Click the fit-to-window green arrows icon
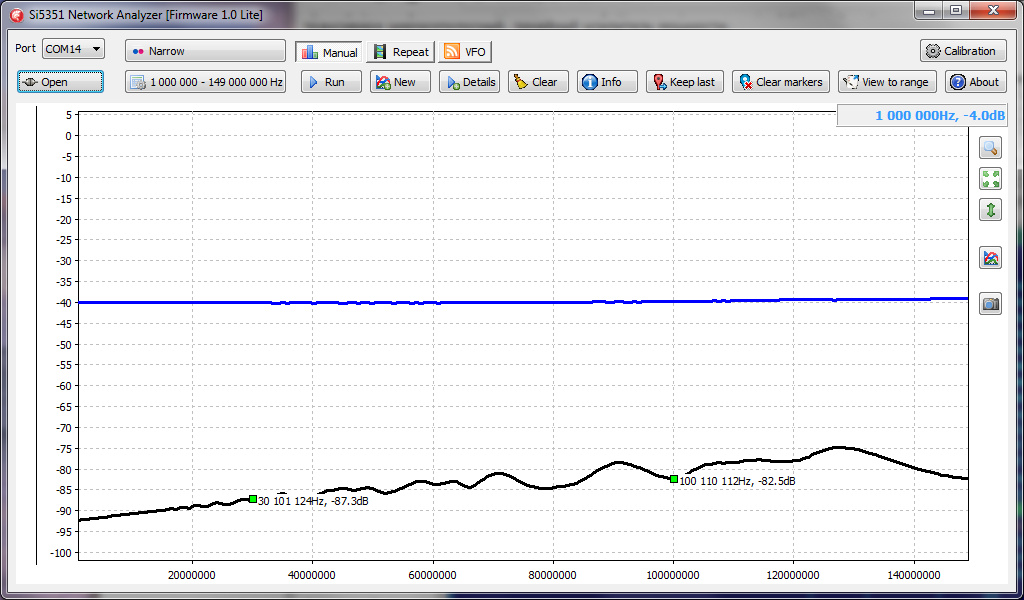 [x=990, y=179]
